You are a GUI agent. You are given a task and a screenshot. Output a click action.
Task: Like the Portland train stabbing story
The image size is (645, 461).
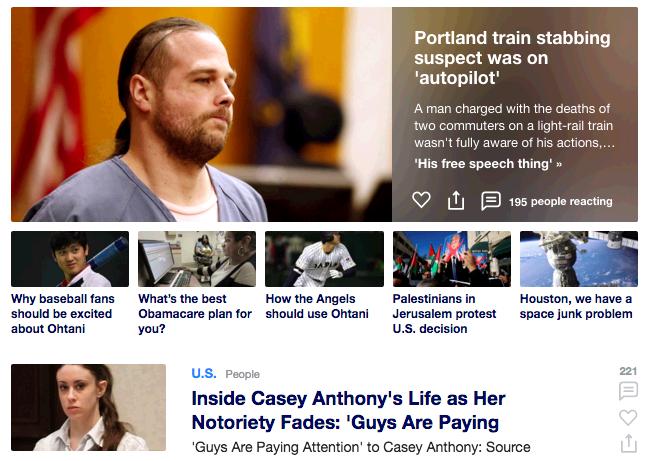click(x=421, y=200)
